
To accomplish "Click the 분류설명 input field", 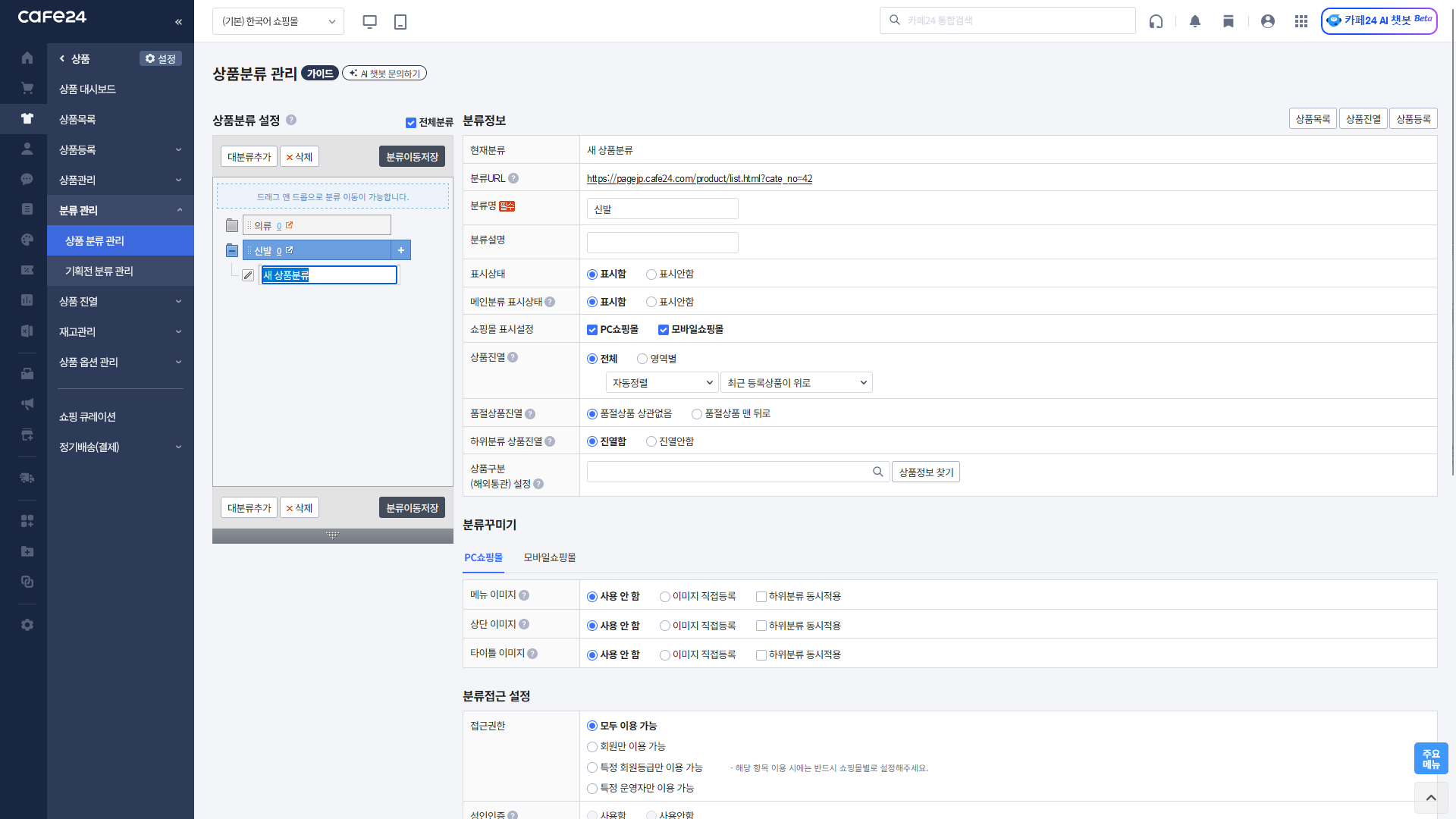I will pos(662,243).
